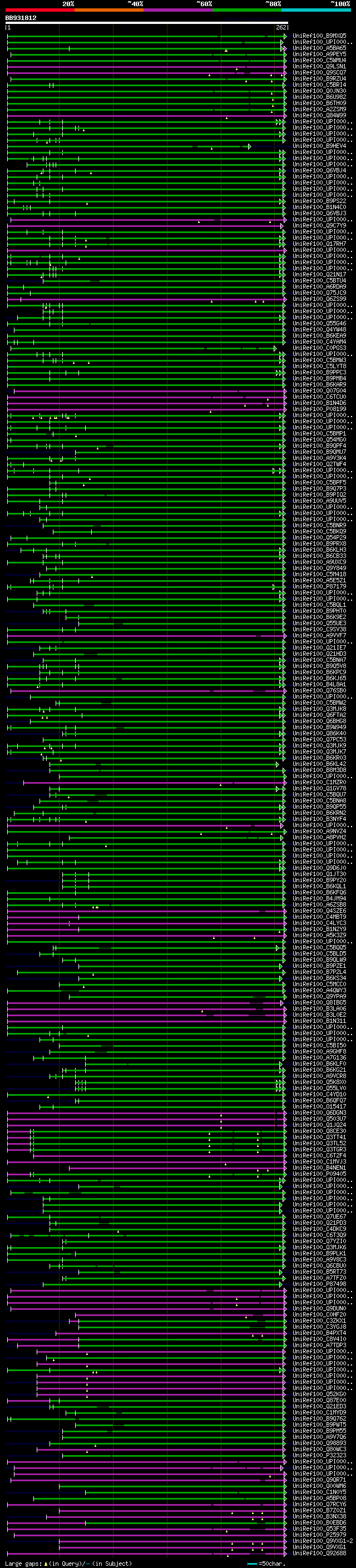Image resolution: width=356 pixels, height=1568 pixels.
Task: Select the UniRef100_A6RDA9 label
Action: [319, 286]
